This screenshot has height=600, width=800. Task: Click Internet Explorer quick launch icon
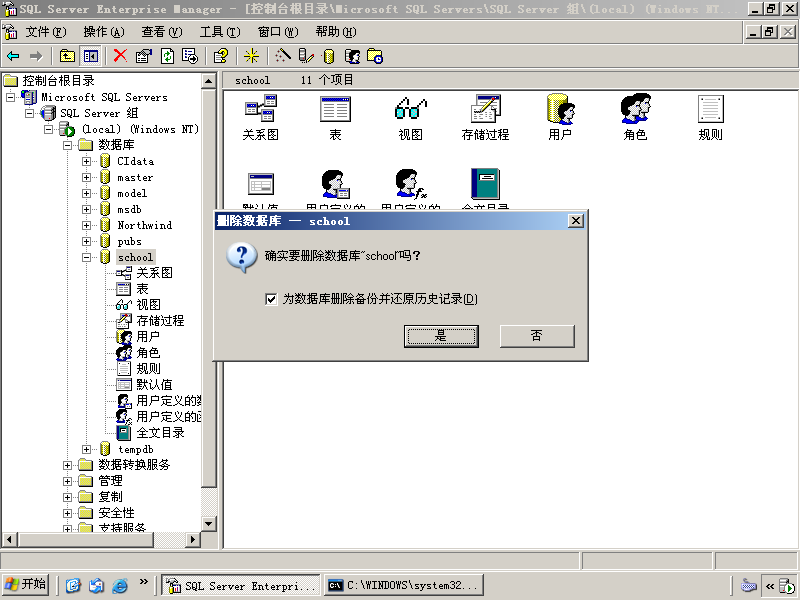pyautogui.click(x=120, y=585)
